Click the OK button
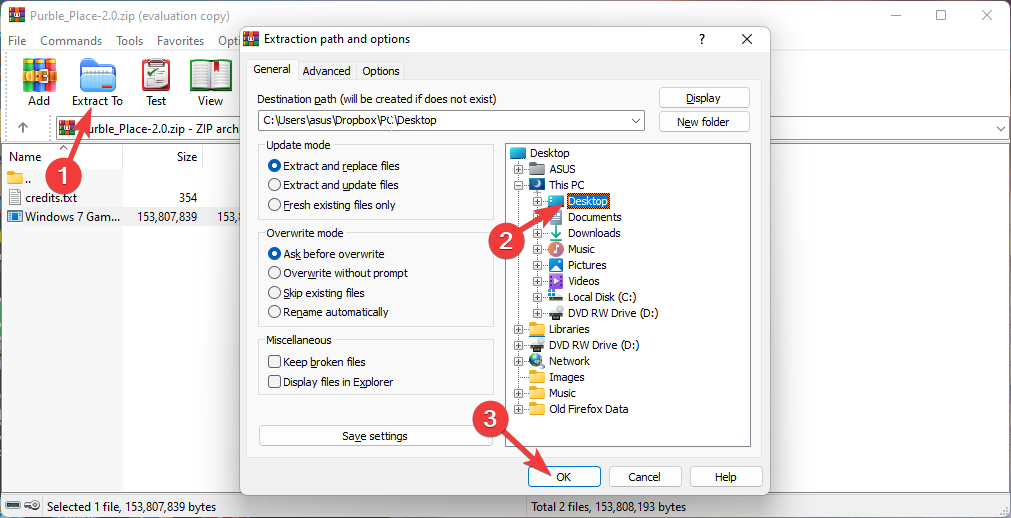Viewport: 1011px width, 518px height. [x=564, y=477]
